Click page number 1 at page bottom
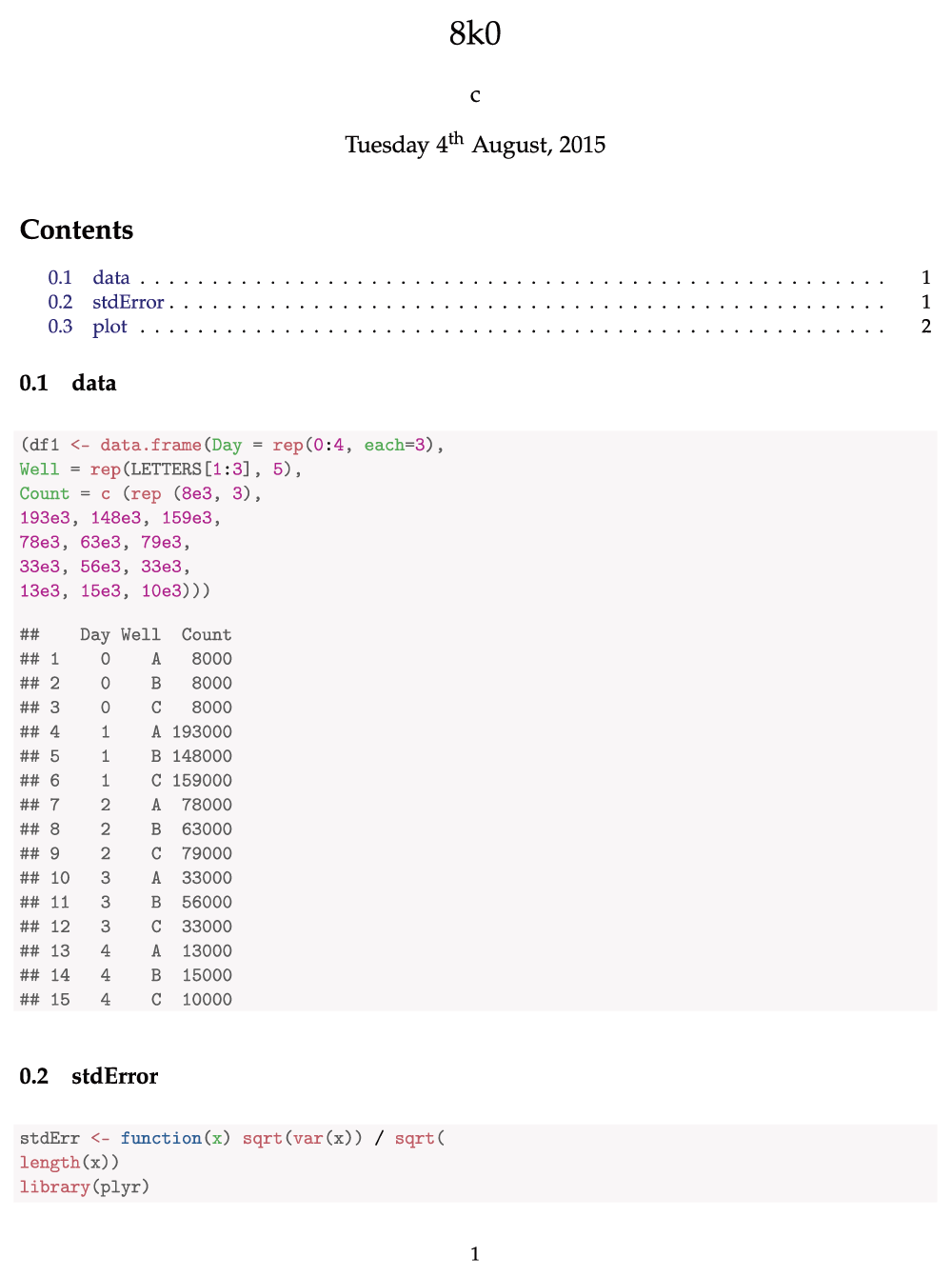The width and height of the screenshot is (952, 1277). click(x=475, y=1254)
